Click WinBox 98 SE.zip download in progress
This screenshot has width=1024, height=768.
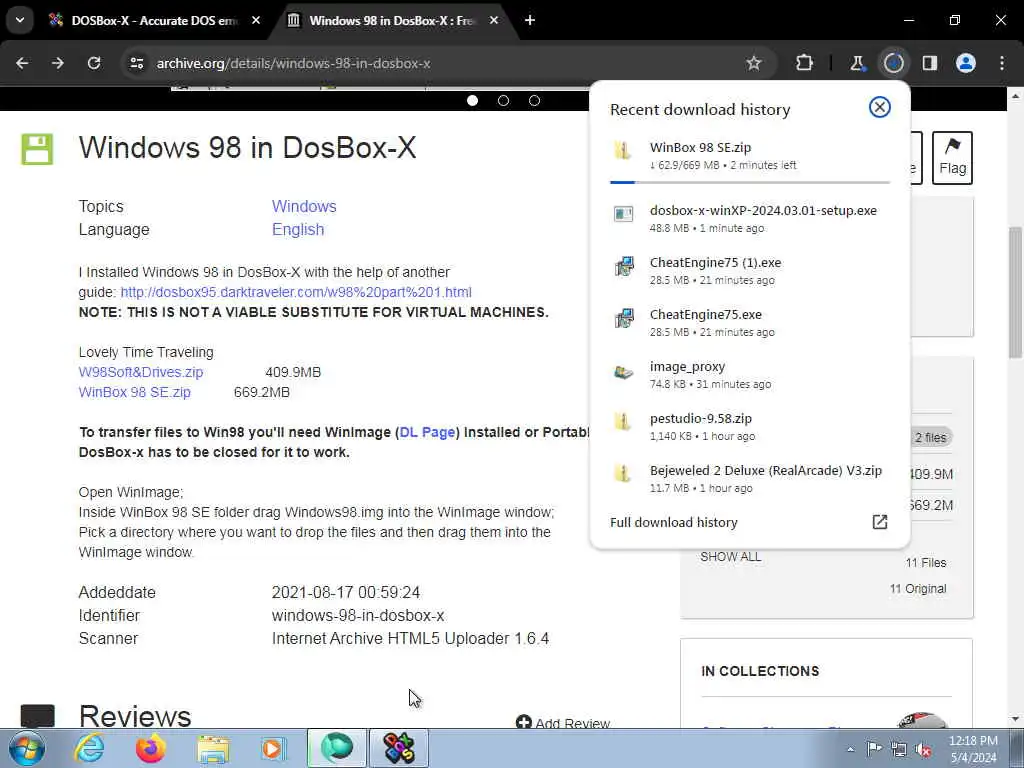coord(749,155)
